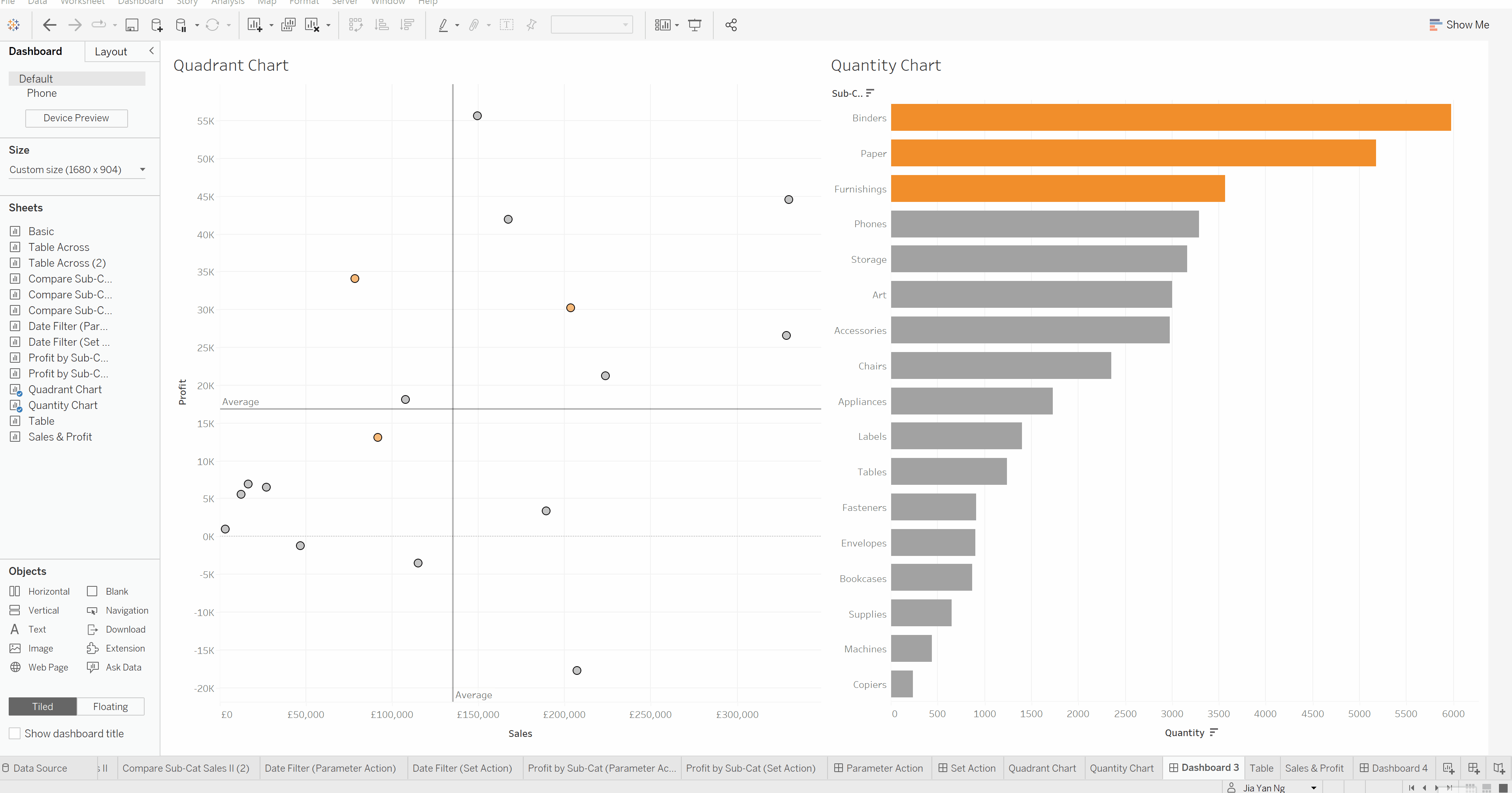Expand the Show/Hide Cards dropdown arrow
Screen dimensions: 1512x793
(677, 25)
